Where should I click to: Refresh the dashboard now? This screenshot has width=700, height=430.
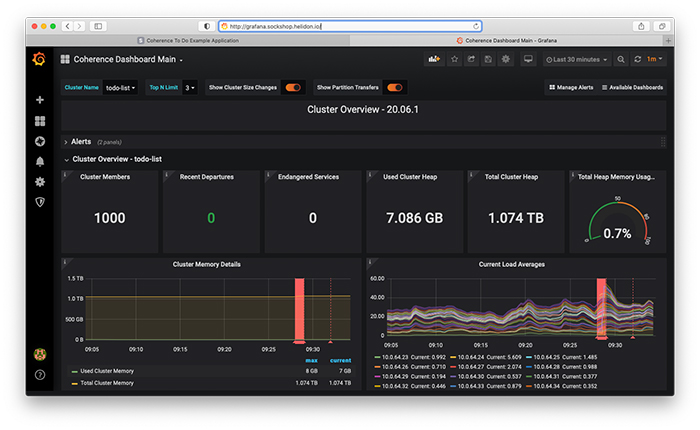638,59
